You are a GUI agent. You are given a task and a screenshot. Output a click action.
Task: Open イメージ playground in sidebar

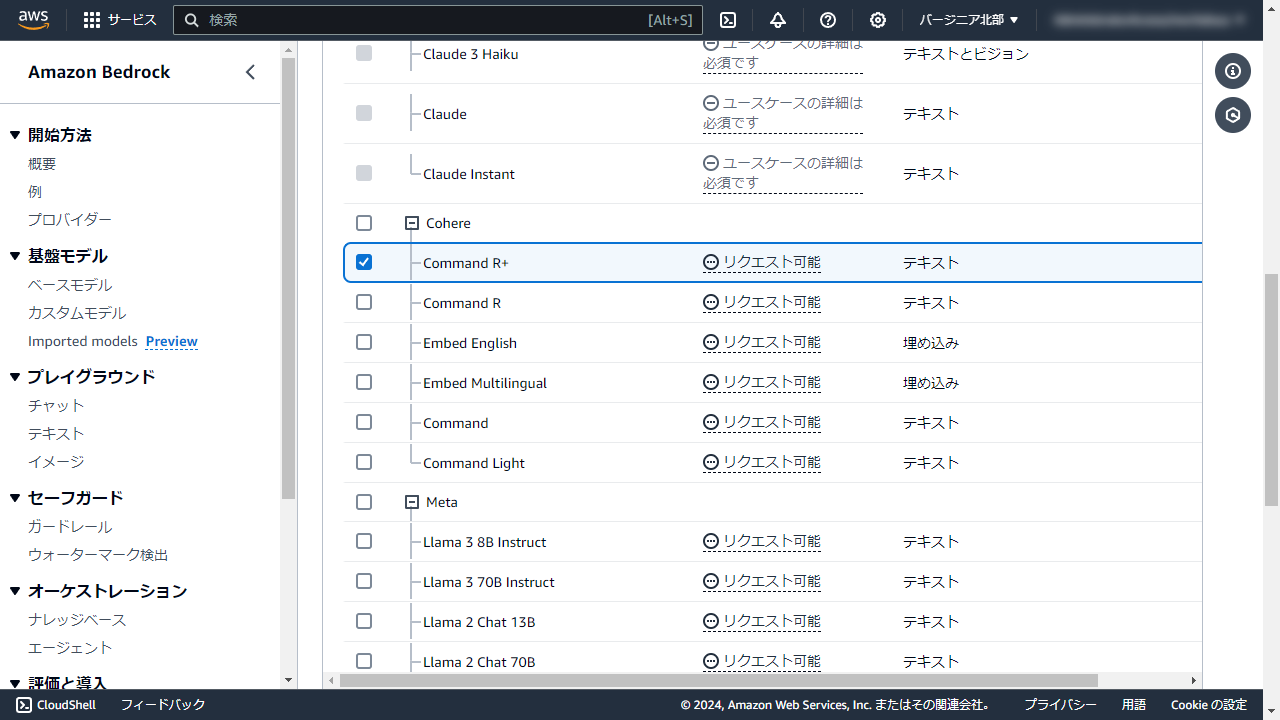[56, 461]
